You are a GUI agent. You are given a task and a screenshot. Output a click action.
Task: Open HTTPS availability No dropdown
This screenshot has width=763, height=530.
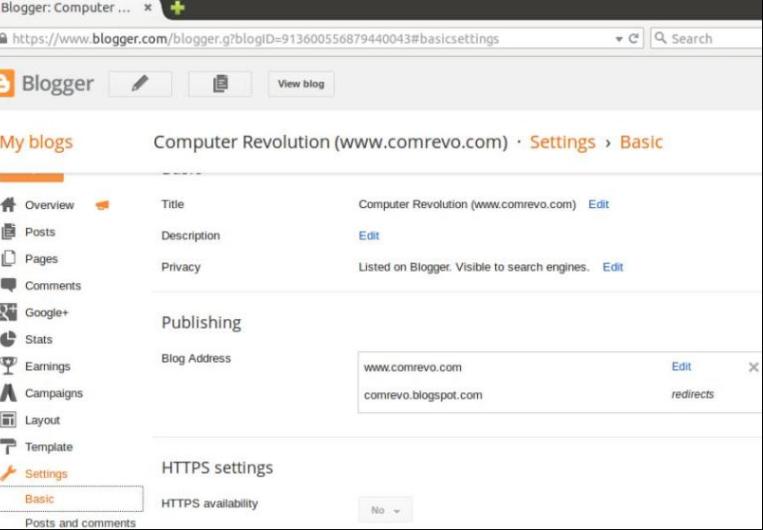(385, 510)
